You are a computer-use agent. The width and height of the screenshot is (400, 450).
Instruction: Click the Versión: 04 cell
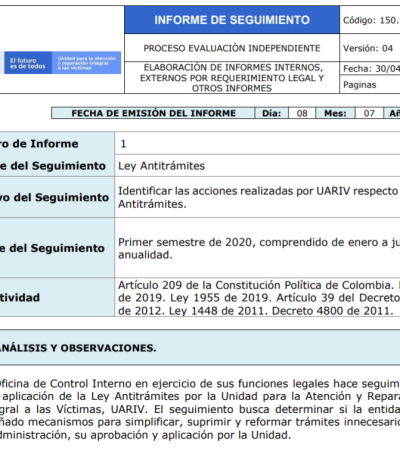pos(370,48)
